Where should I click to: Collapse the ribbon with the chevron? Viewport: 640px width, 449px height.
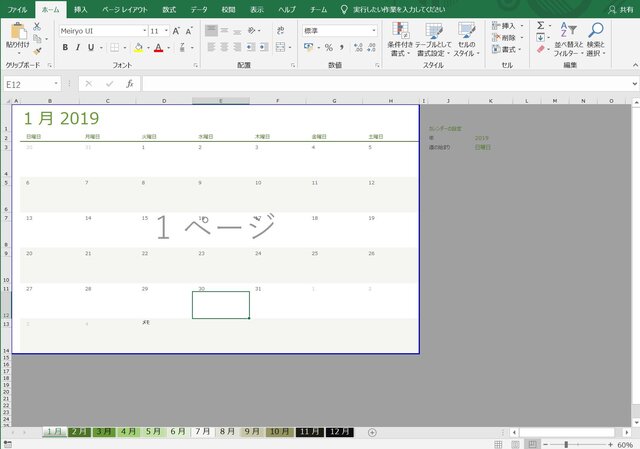tap(635, 65)
